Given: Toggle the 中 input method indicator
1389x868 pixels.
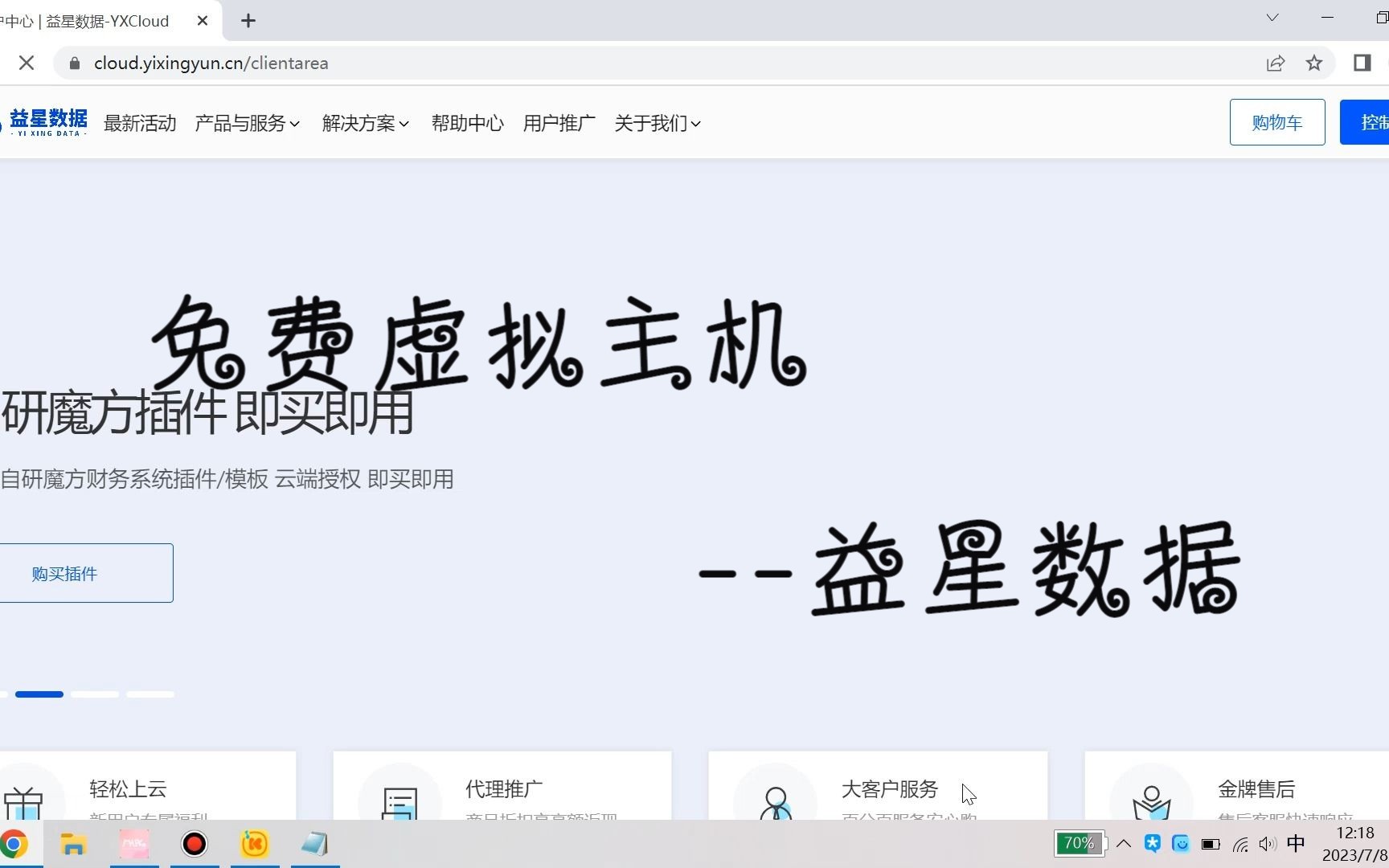Looking at the screenshot, I should point(1296,843).
